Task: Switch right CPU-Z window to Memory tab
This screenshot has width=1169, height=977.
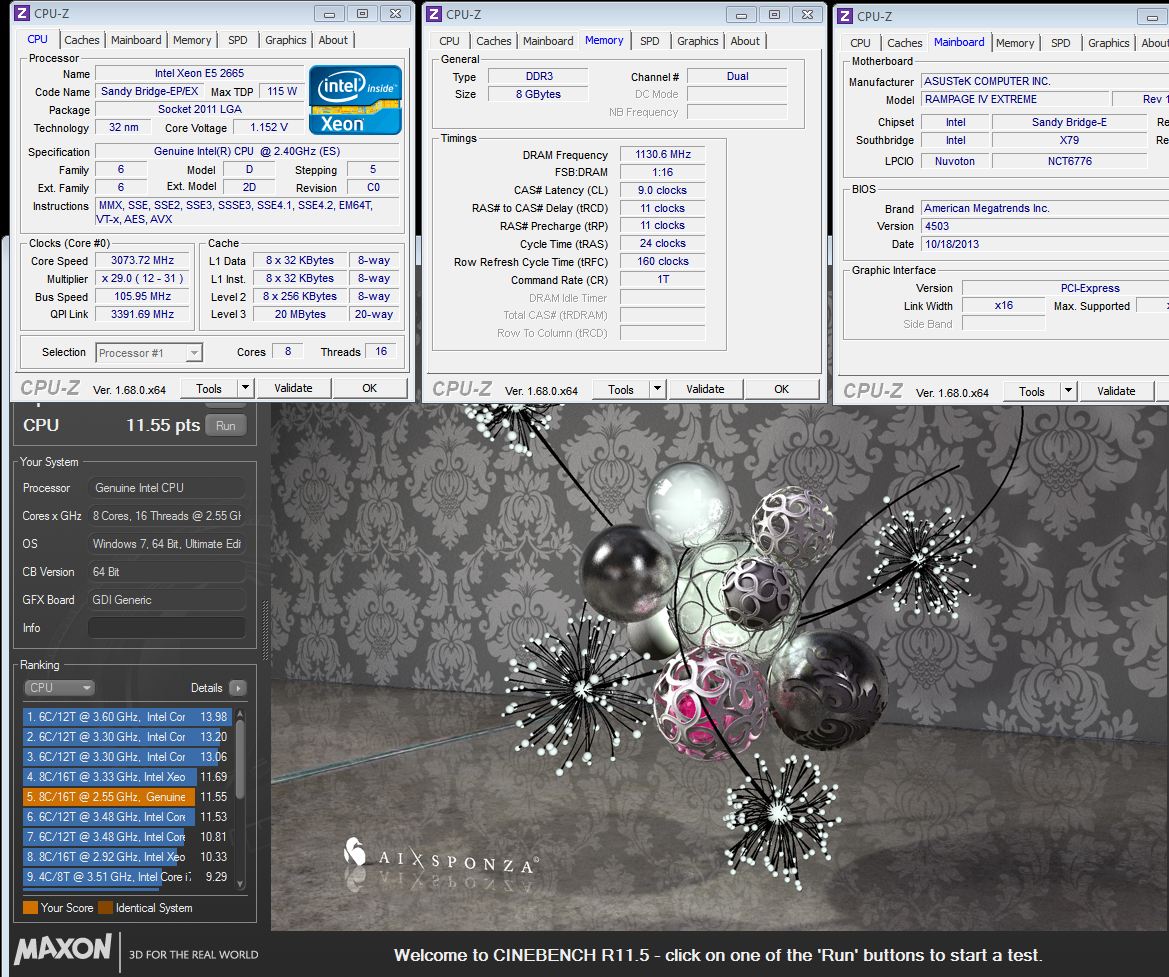Action: click(1015, 43)
